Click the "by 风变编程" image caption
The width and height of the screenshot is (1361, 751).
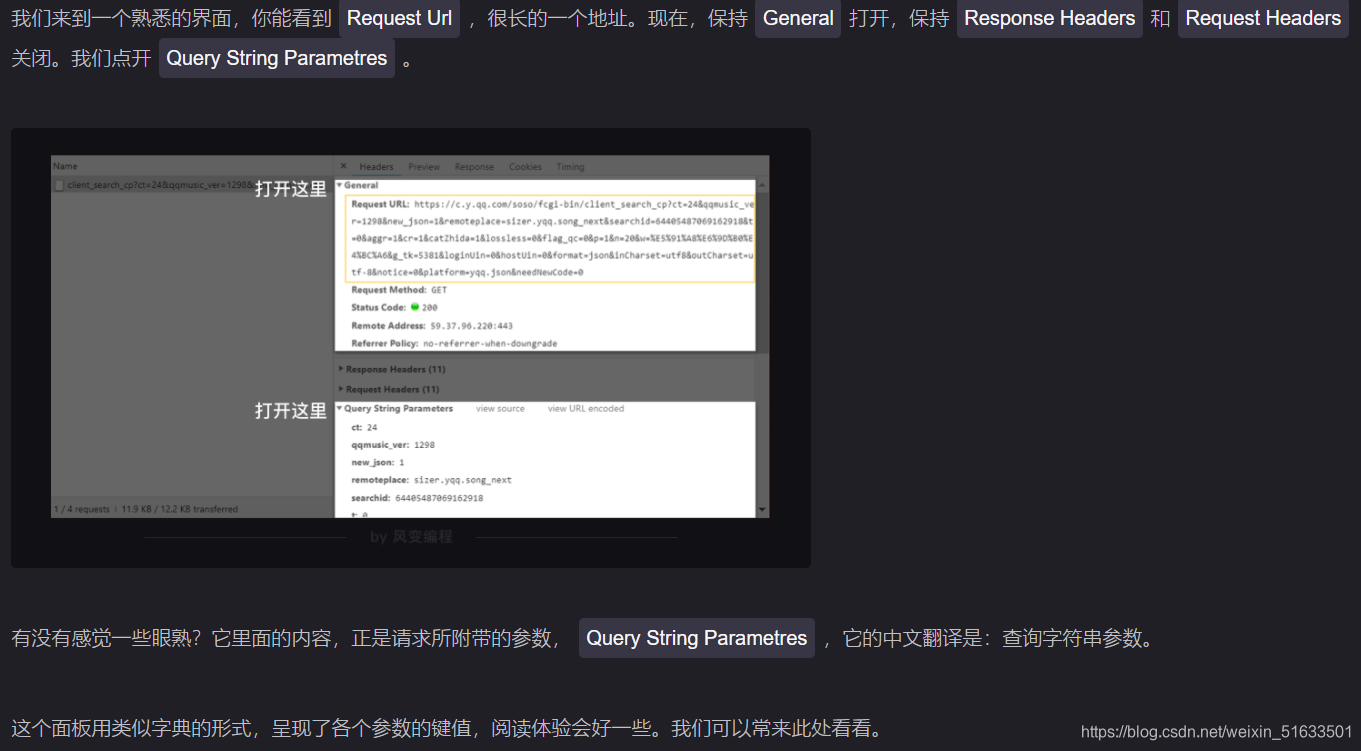click(x=411, y=537)
